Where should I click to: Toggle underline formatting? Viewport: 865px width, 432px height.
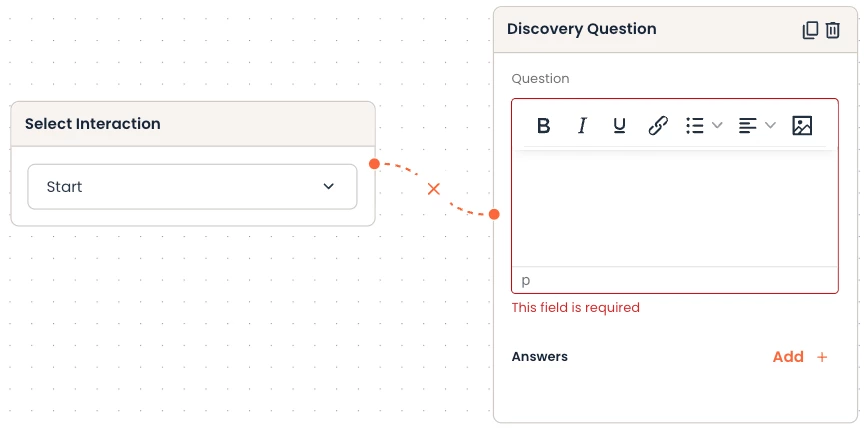pyautogui.click(x=620, y=125)
